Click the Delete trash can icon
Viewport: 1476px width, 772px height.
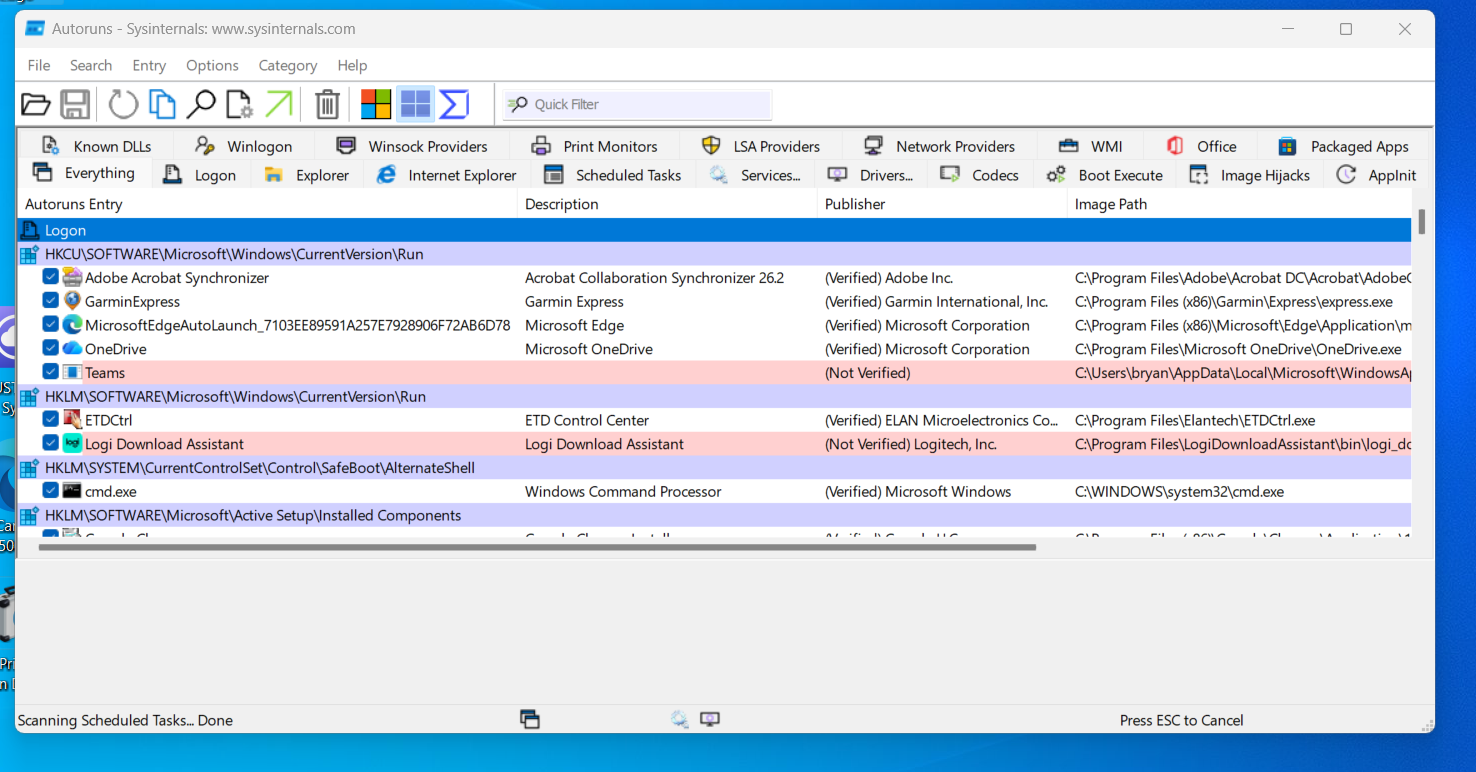click(x=327, y=104)
